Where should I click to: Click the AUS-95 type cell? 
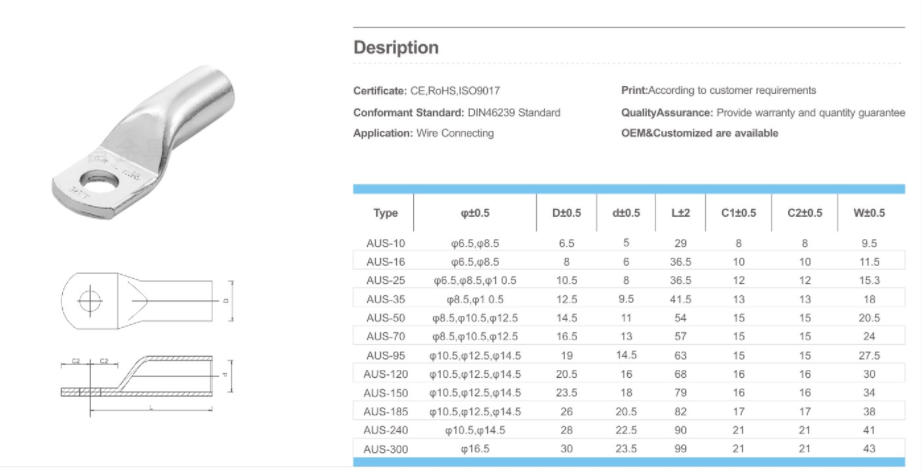coord(385,355)
